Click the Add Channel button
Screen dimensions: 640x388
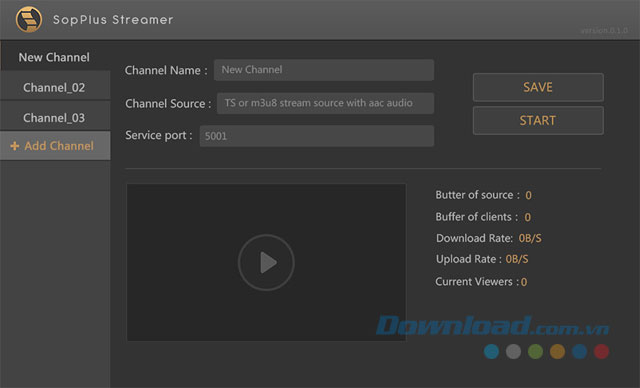point(55,146)
